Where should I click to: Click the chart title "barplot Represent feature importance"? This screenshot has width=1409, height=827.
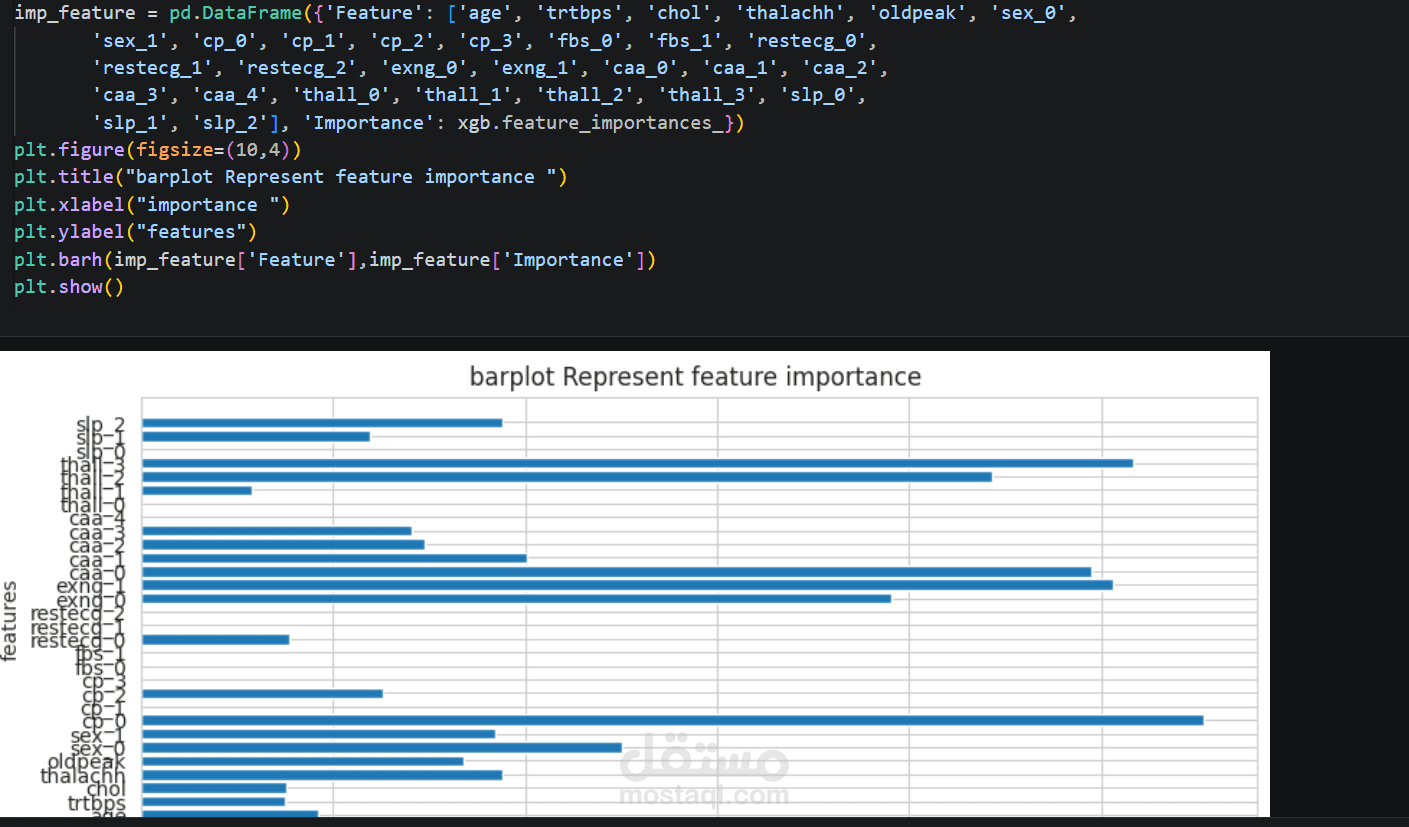[x=695, y=377]
